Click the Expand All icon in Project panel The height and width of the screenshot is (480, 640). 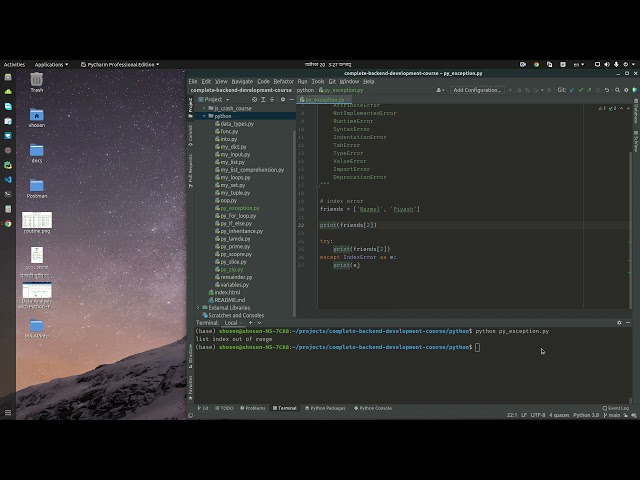pos(263,100)
